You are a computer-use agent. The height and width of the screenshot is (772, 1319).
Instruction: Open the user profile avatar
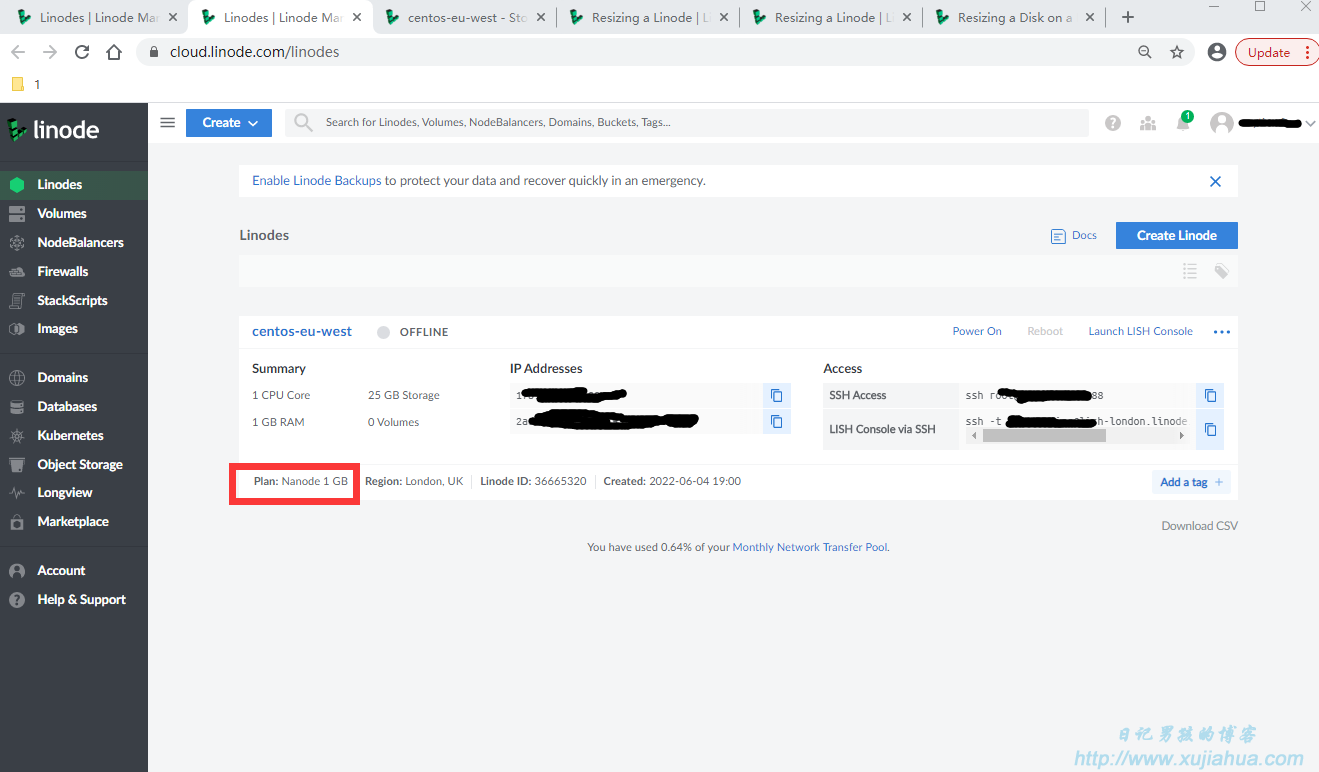1221,123
